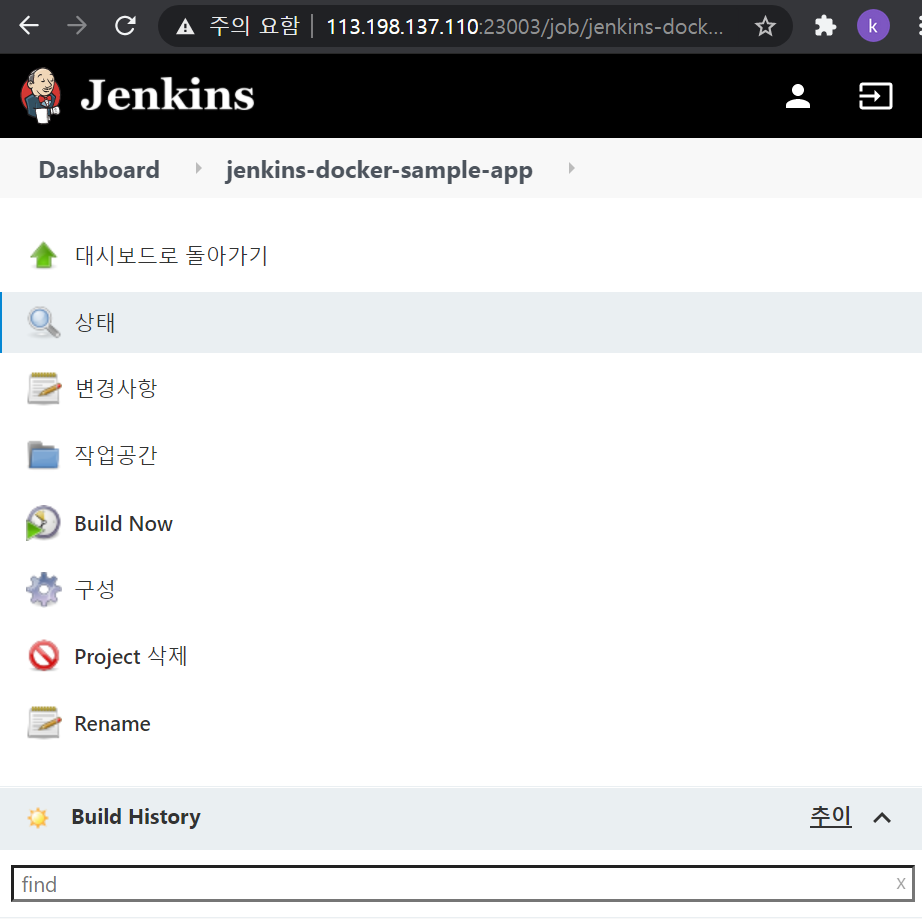Click Project 삭제 link
This screenshot has height=919, width=922.
[131, 656]
